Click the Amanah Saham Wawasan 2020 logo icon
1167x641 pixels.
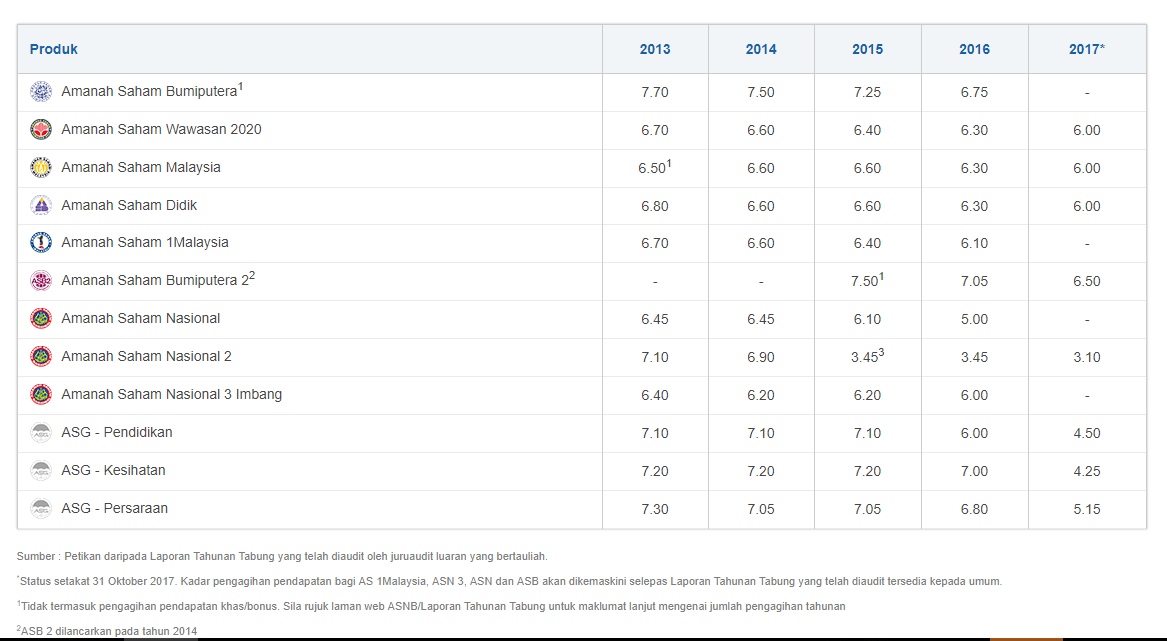pyautogui.click(x=41, y=130)
